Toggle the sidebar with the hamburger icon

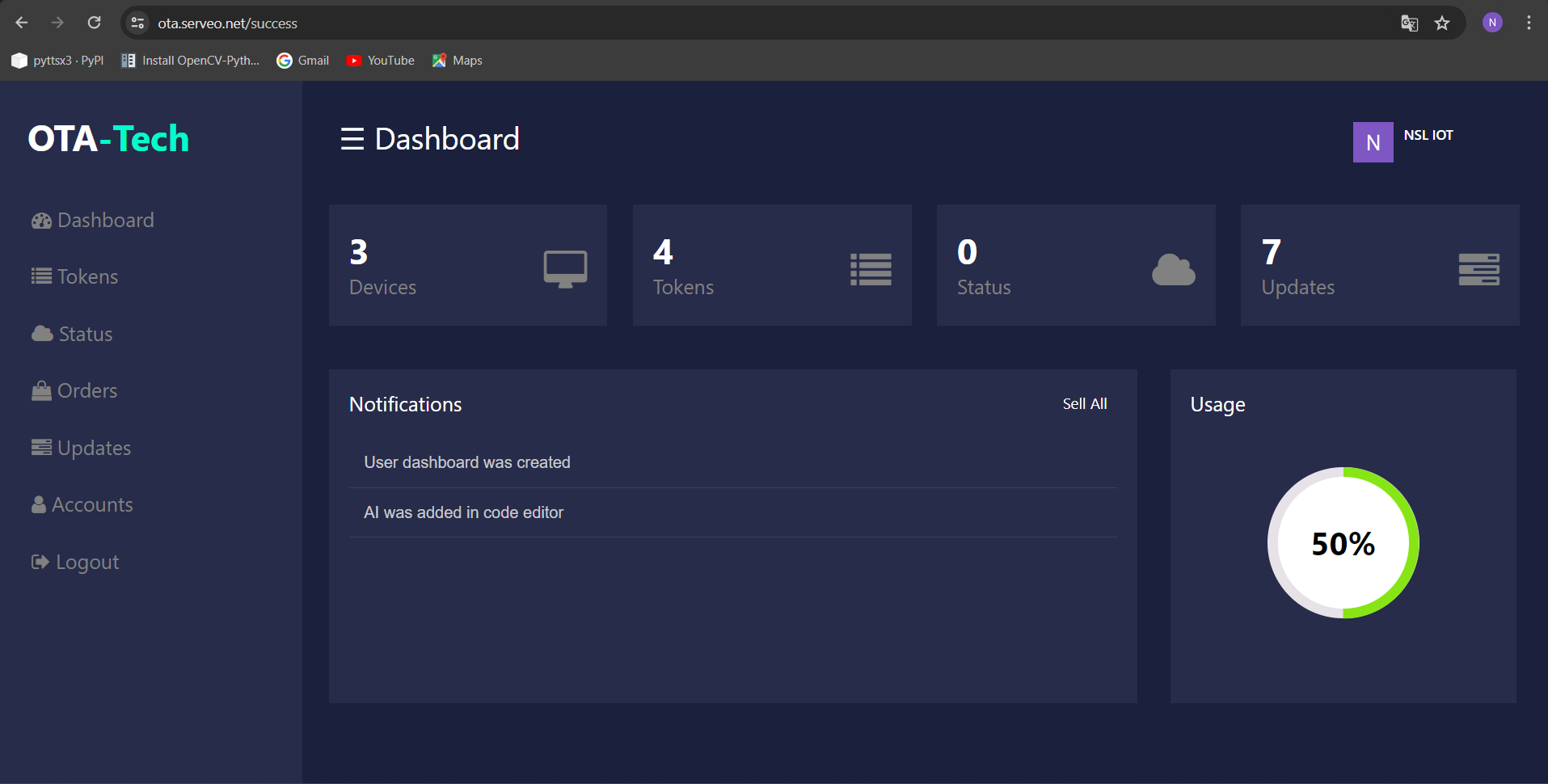click(351, 139)
